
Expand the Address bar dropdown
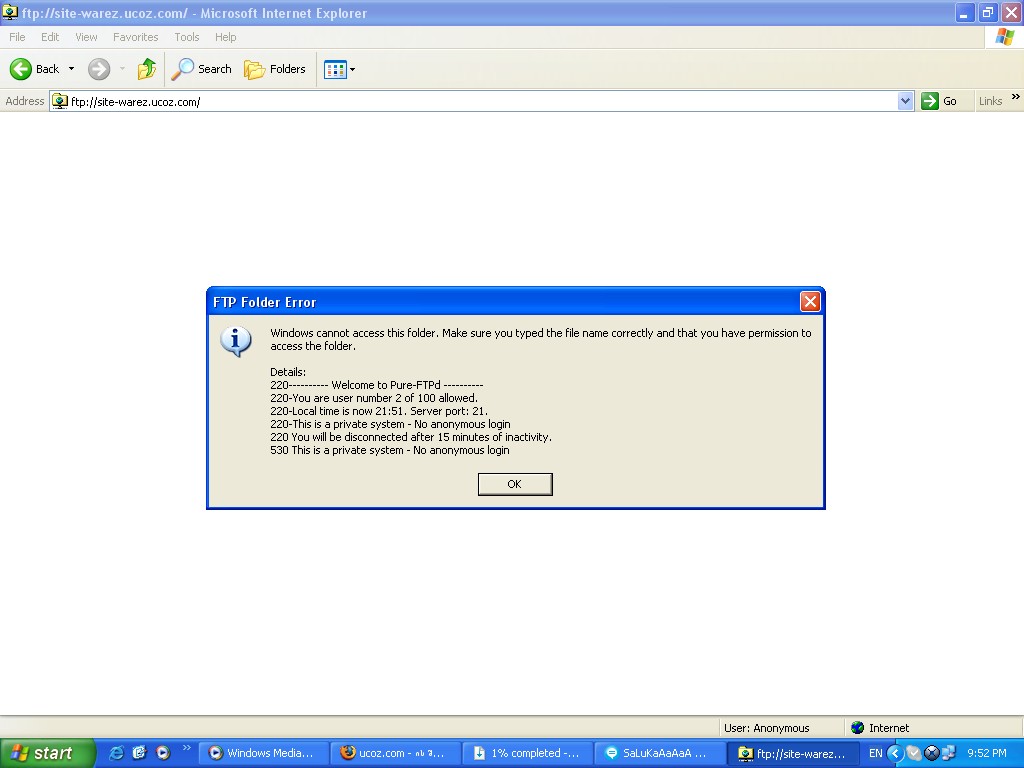click(905, 101)
